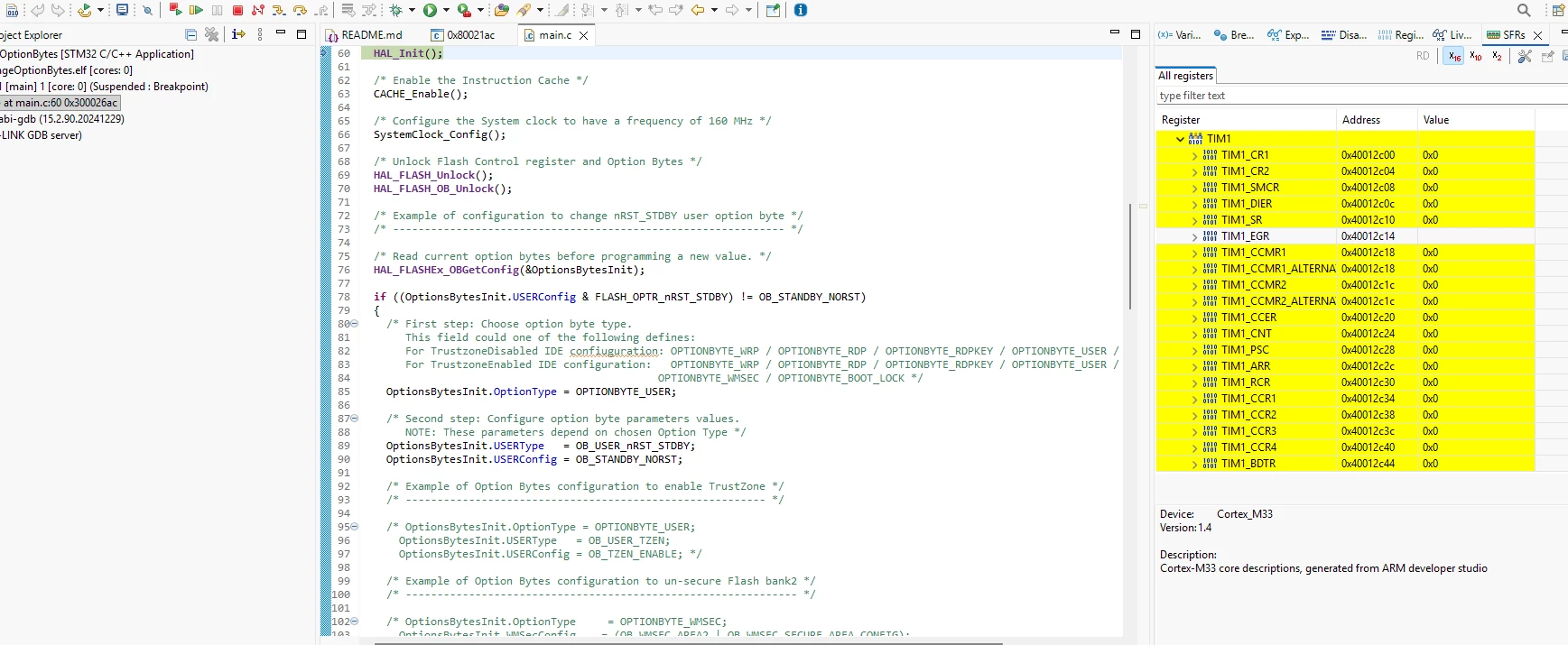The height and width of the screenshot is (645, 1568).
Task: Open the Breakpoints view tab
Action: coord(1234,35)
